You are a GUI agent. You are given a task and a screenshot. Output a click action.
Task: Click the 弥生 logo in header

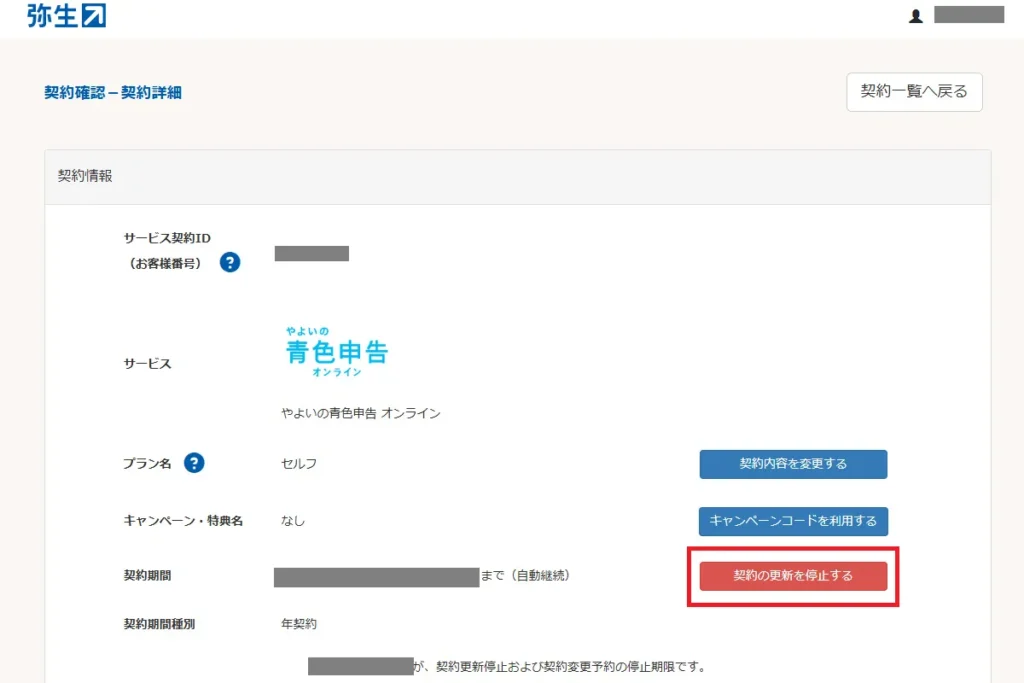pos(66,15)
